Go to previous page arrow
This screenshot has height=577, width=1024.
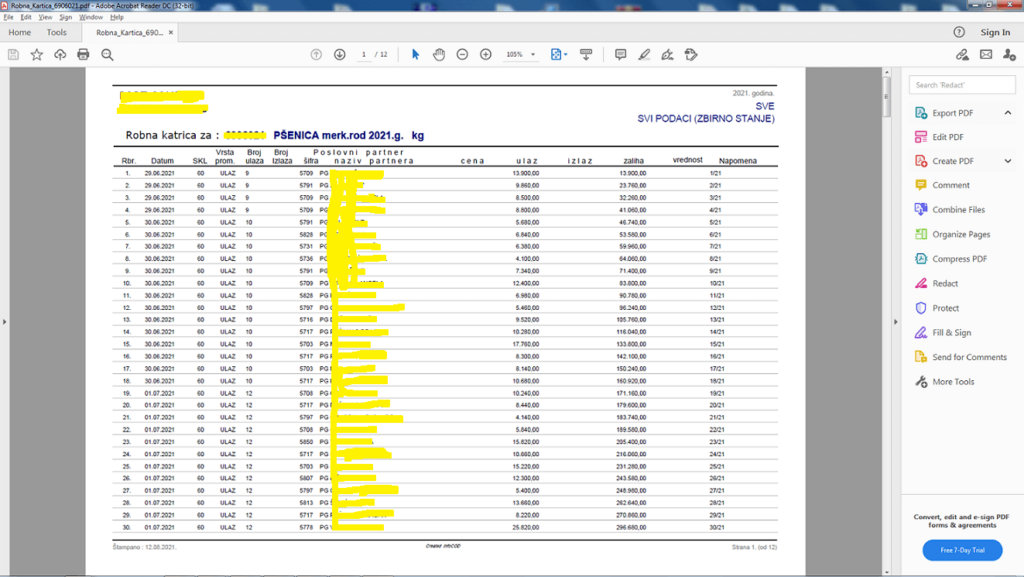[316, 55]
